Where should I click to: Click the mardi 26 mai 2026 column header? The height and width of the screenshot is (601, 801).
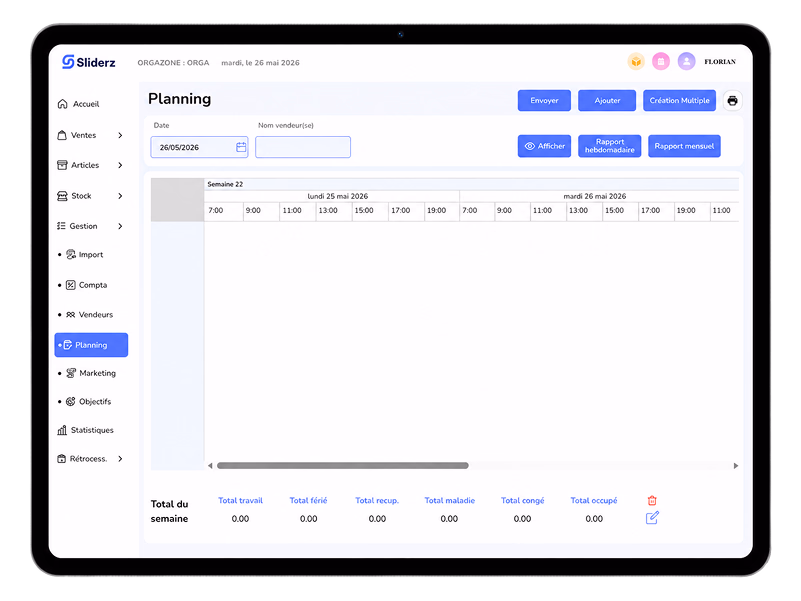(x=595, y=196)
